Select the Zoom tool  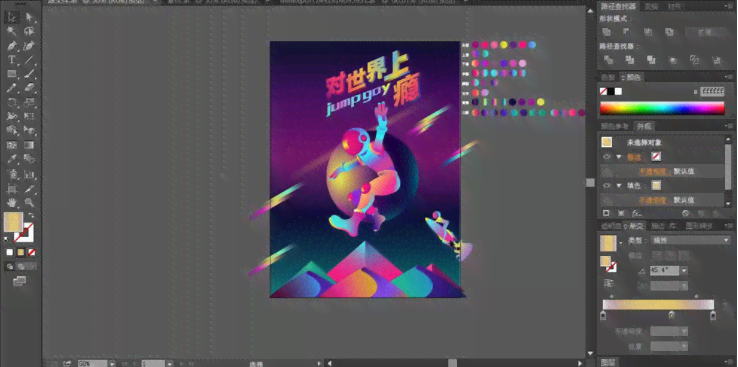pyautogui.click(x=29, y=203)
